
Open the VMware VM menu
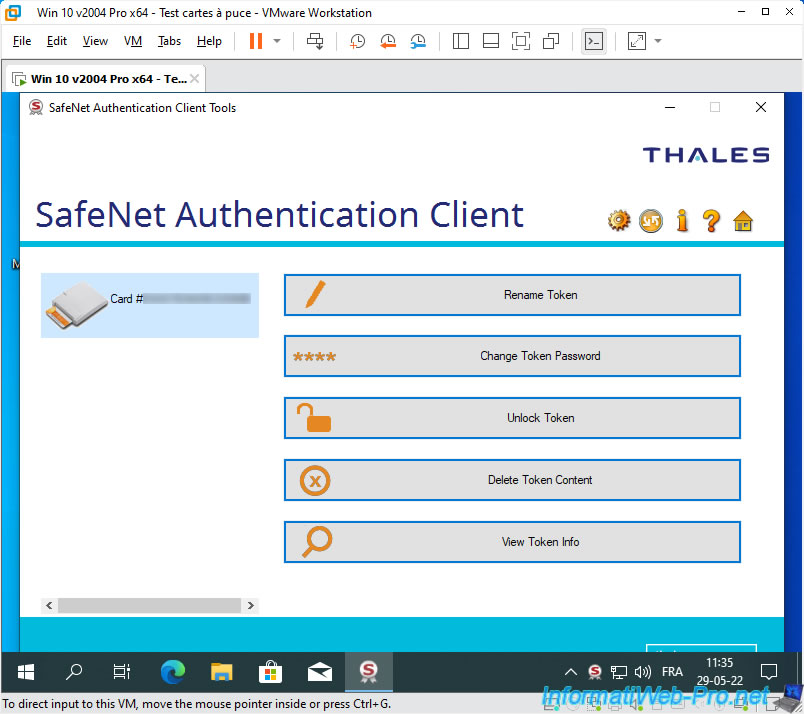point(133,41)
